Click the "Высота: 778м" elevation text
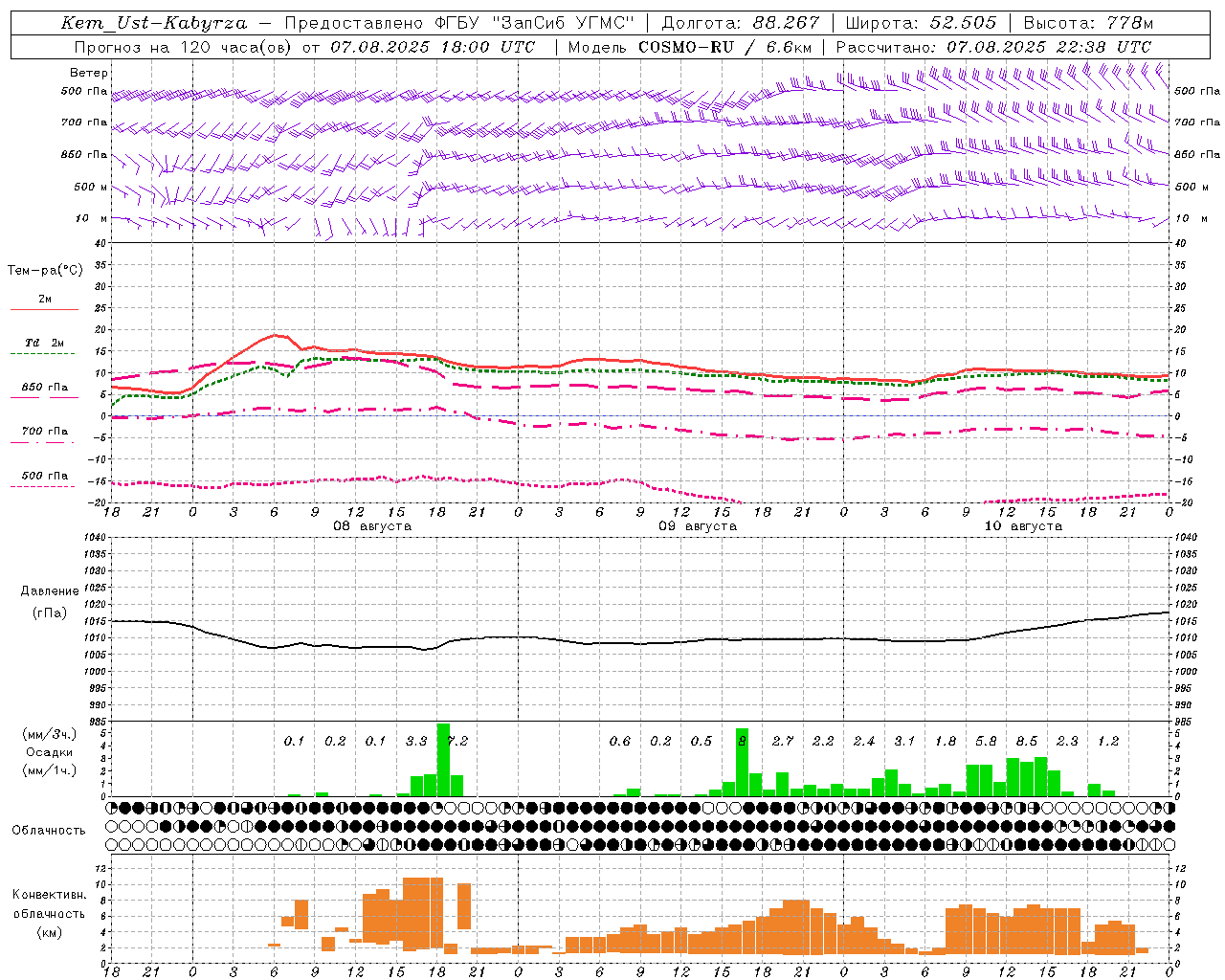Screen dimensions: 1225x980 click(1088, 23)
